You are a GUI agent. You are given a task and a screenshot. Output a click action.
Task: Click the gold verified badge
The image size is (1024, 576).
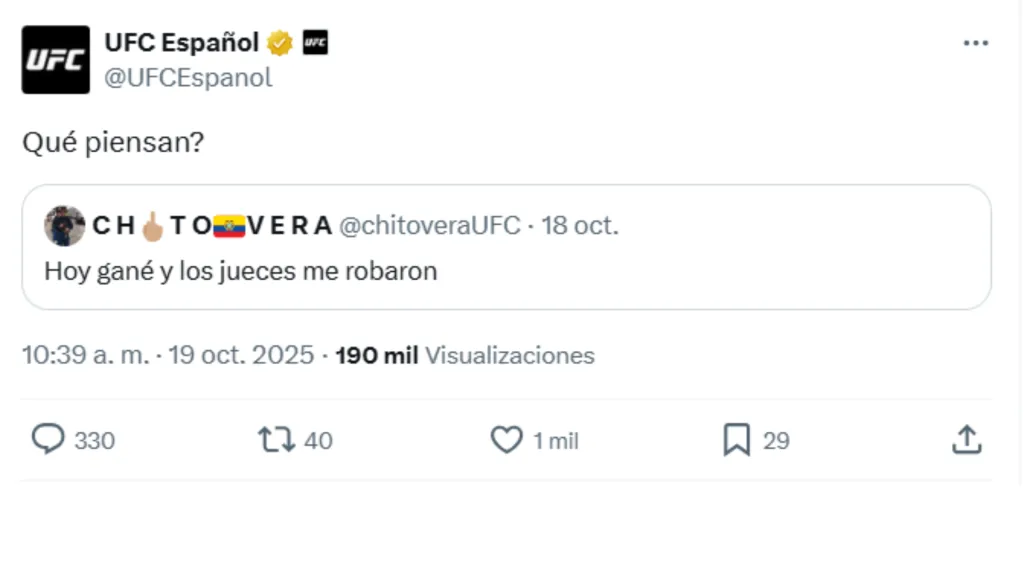tap(279, 43)
